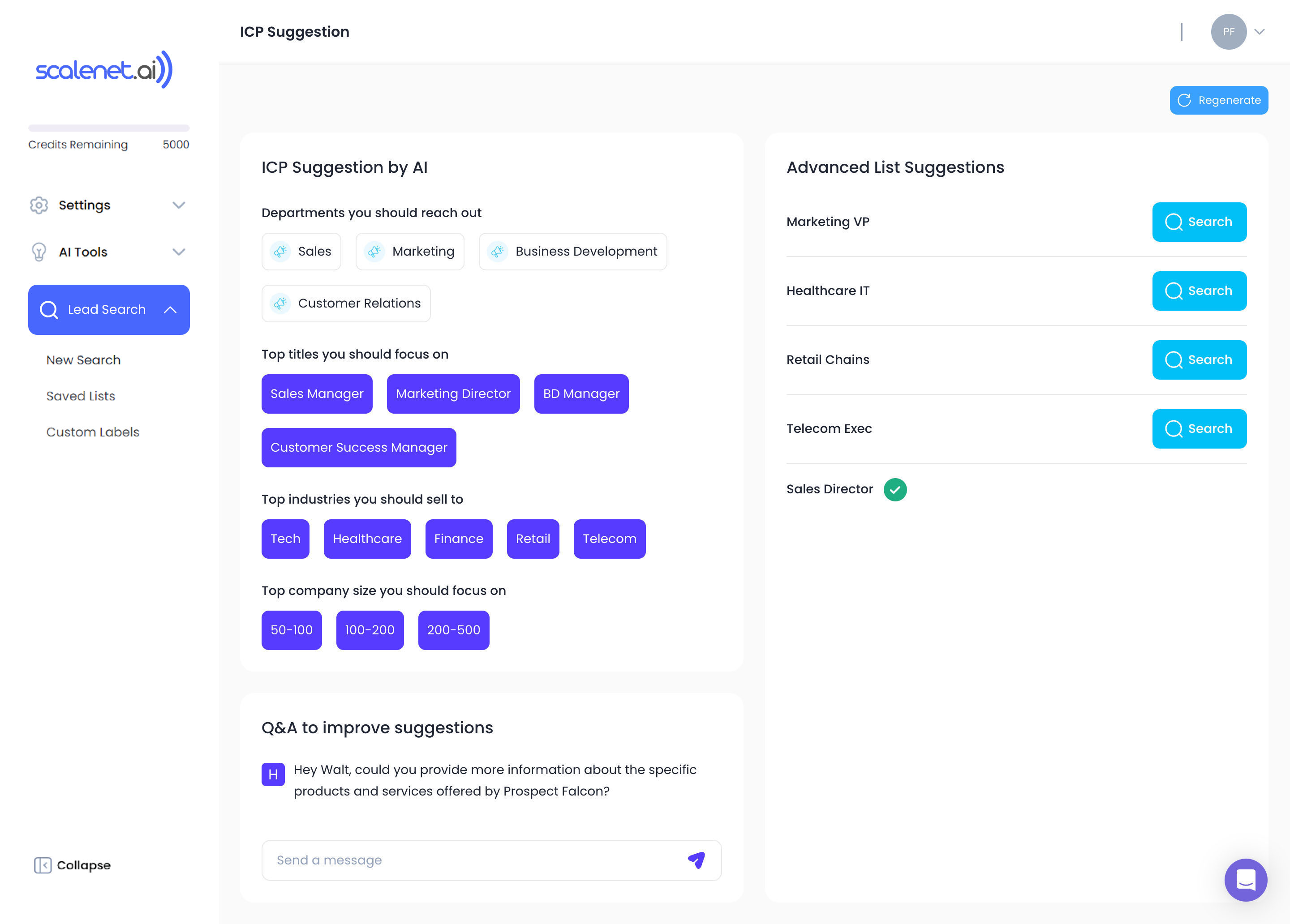
Task: Click the Credits Remaining progress bar
Action: [x=109, y=128]
